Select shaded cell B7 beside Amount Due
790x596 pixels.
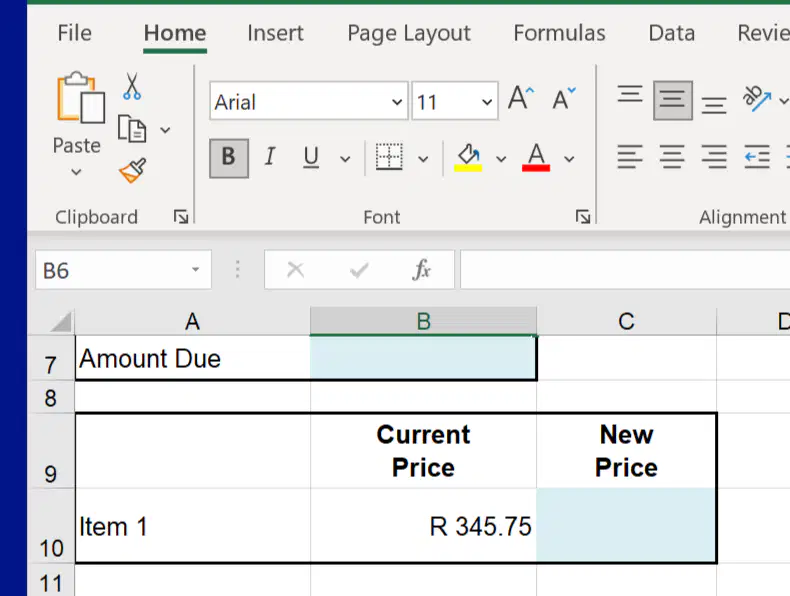pos(423,358)
